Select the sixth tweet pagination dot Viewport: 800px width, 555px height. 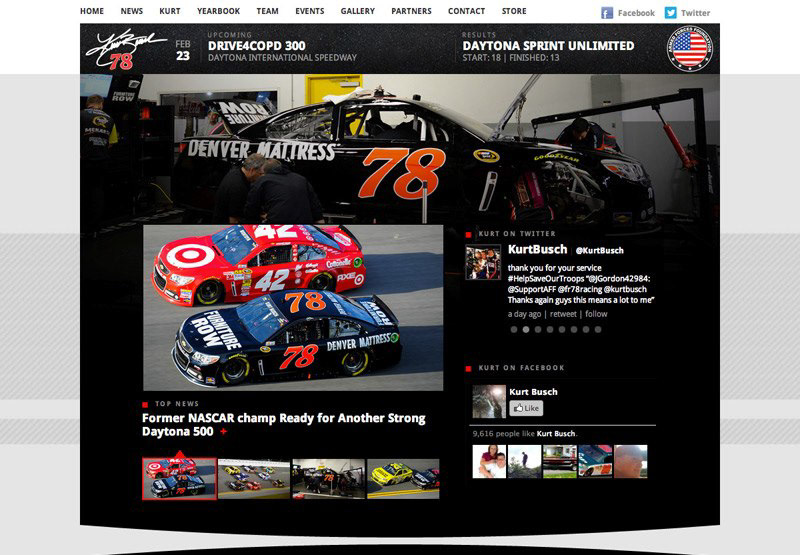point(574,330)
